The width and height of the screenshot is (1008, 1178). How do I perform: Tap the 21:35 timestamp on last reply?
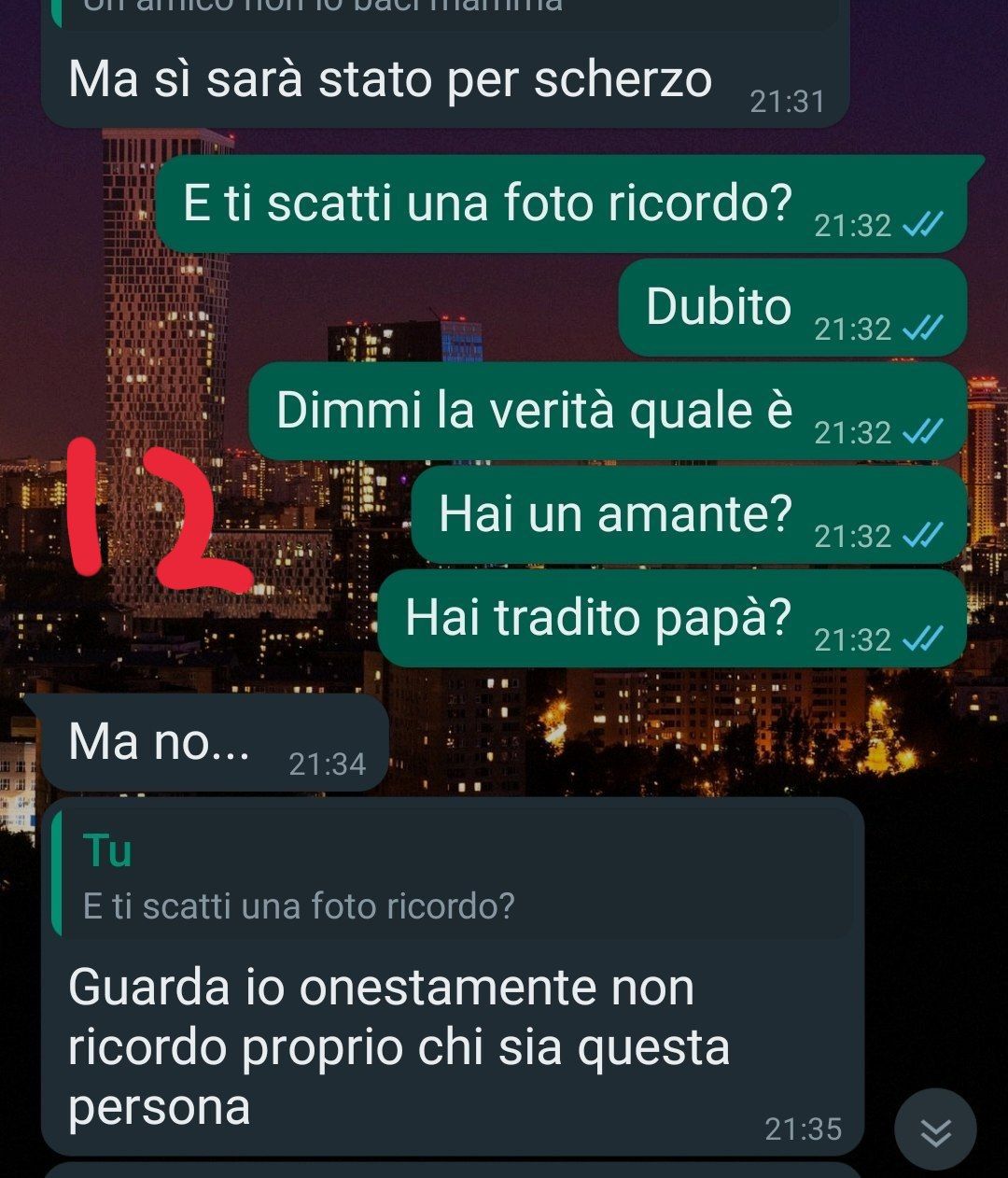coord(803,1129)
